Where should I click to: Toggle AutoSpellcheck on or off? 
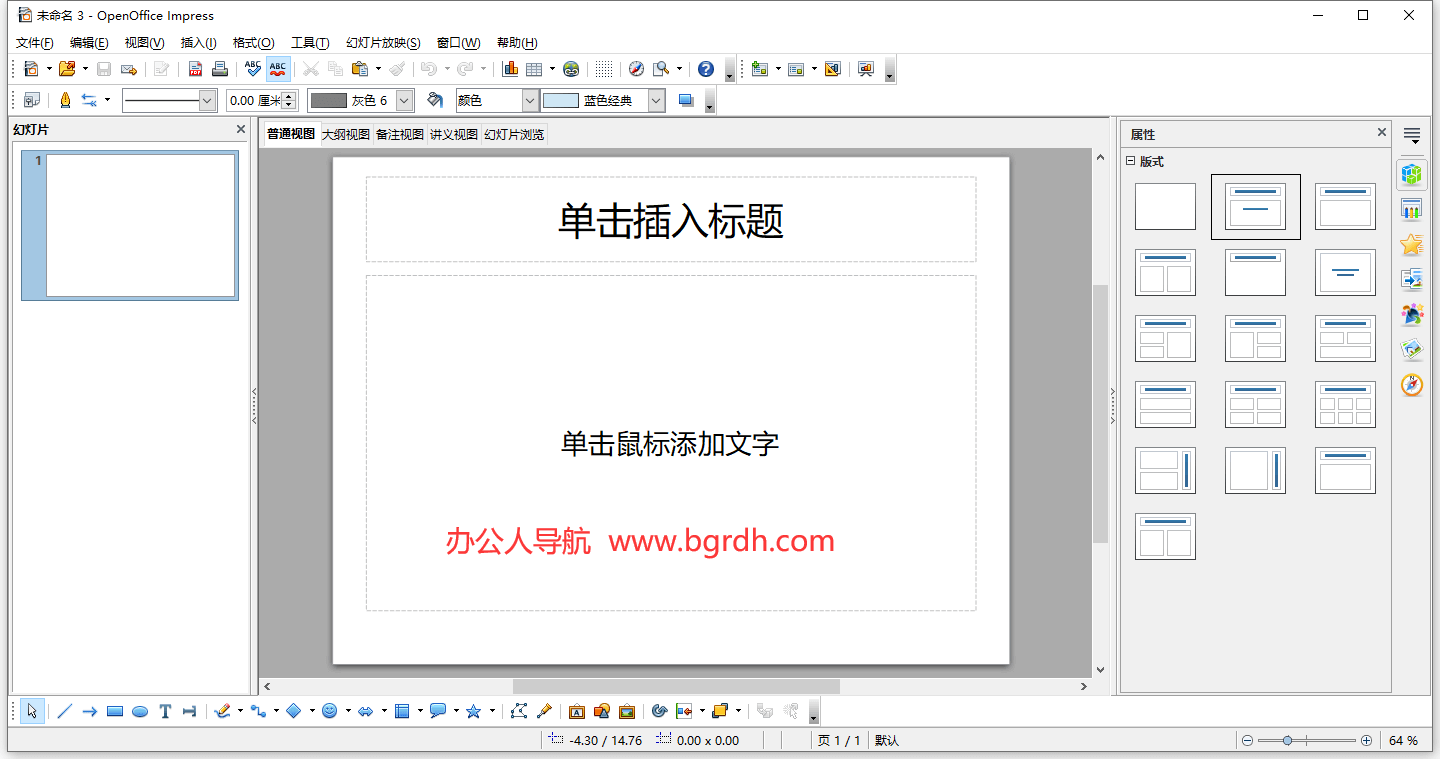click(x=277, y=69)
